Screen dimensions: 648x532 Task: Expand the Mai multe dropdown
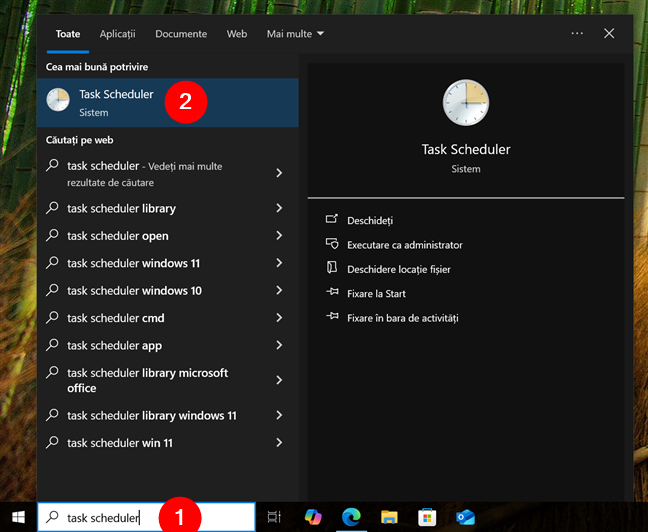coord(295,34)
